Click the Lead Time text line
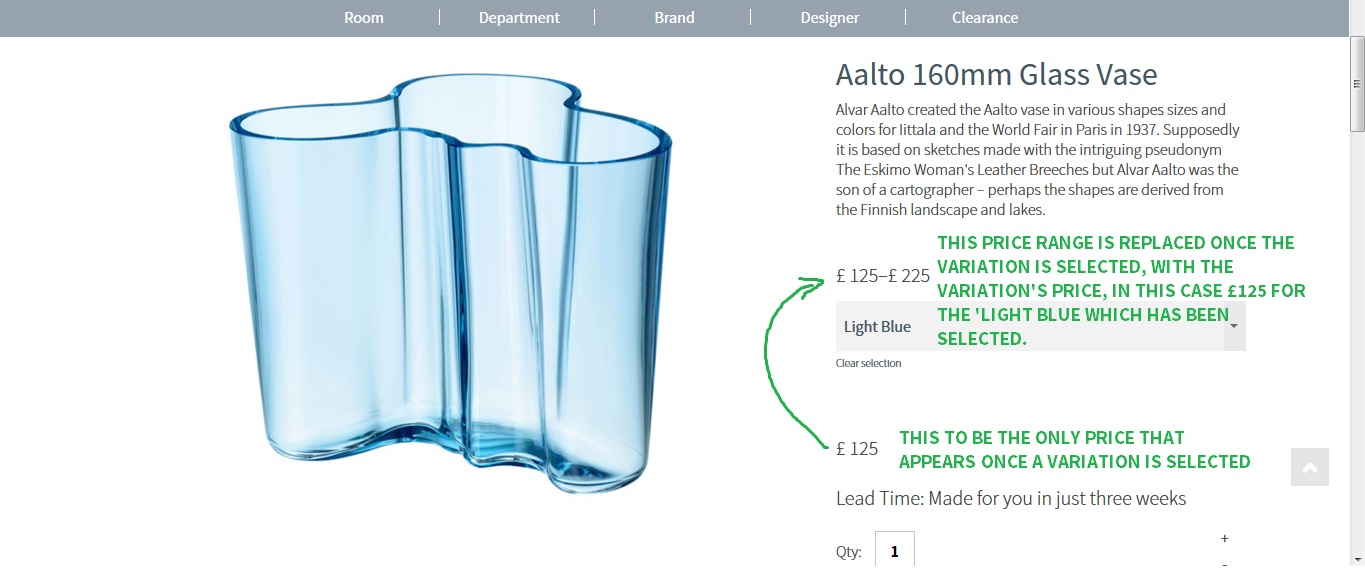Screen dimensions: 1365x568 (1010, 498)
